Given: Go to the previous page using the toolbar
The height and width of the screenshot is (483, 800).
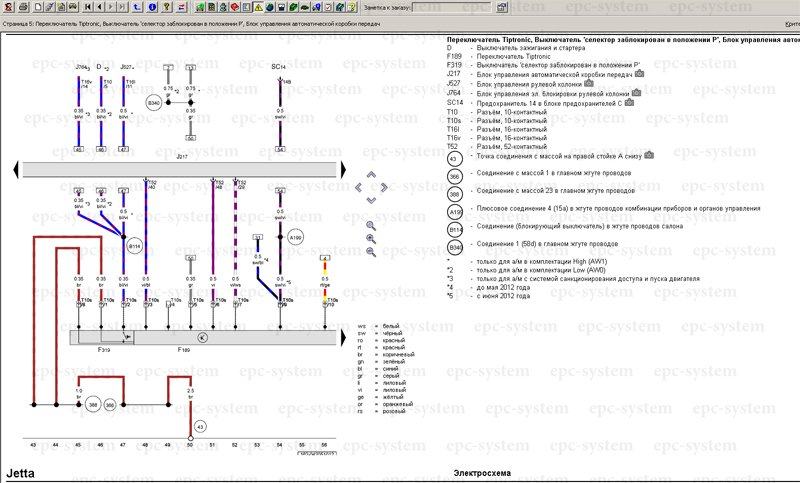Looking at the screenshot, I should (100, 7).
